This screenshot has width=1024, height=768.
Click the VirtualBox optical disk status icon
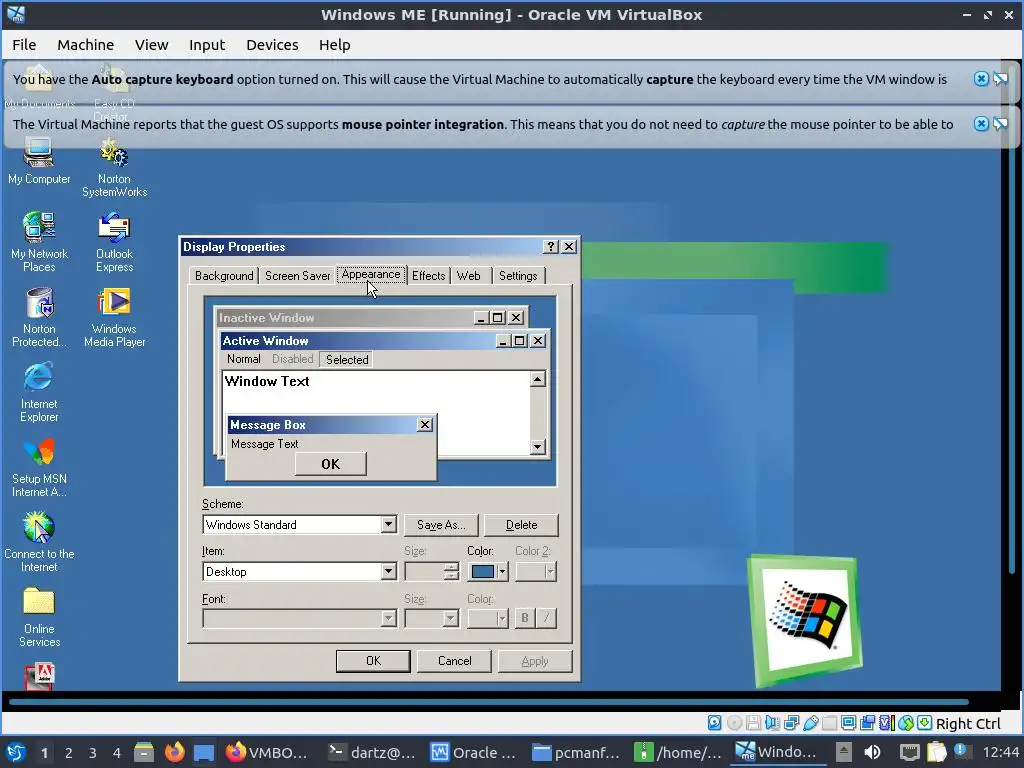point(735,722)
